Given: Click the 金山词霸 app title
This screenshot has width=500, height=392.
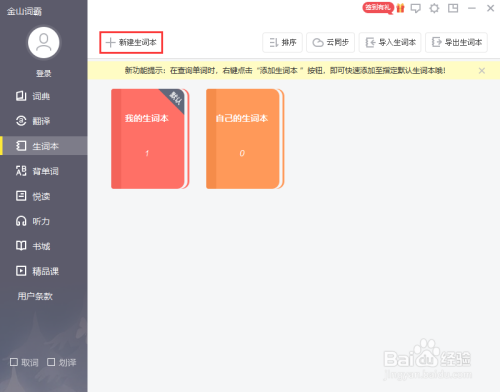Looking at the screenshot, I should point(24,11).
